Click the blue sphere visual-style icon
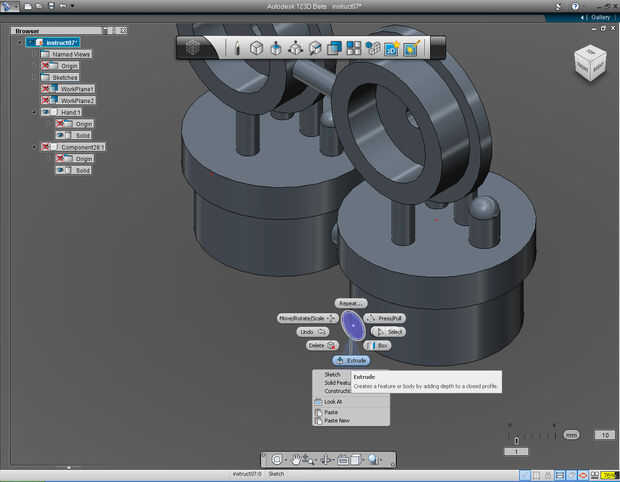The image size is (620, 482). pyautogui.click(x=373, y=459)
